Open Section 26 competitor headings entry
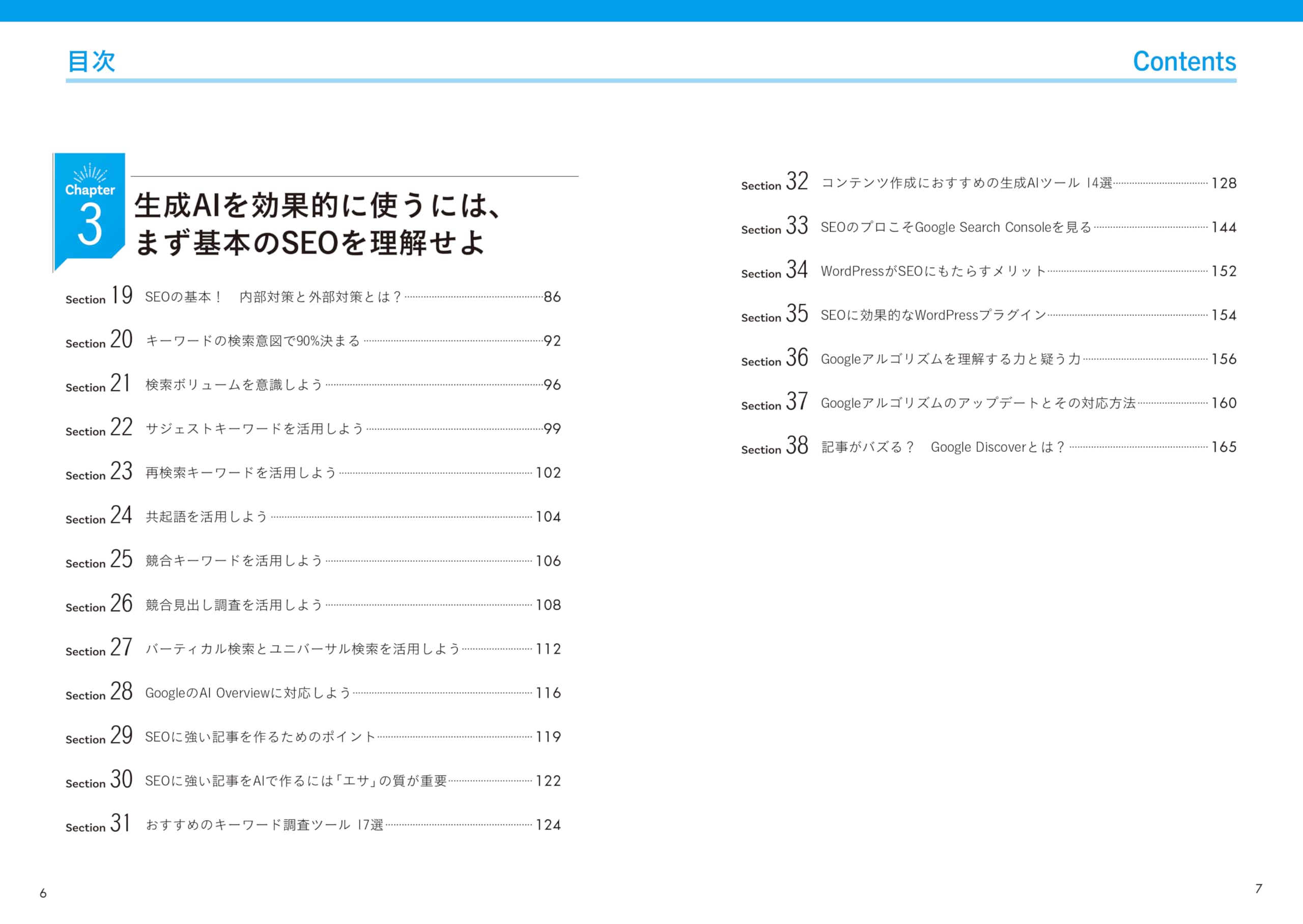The height and width of the screenshot is (924, 1303). point(234,605)
